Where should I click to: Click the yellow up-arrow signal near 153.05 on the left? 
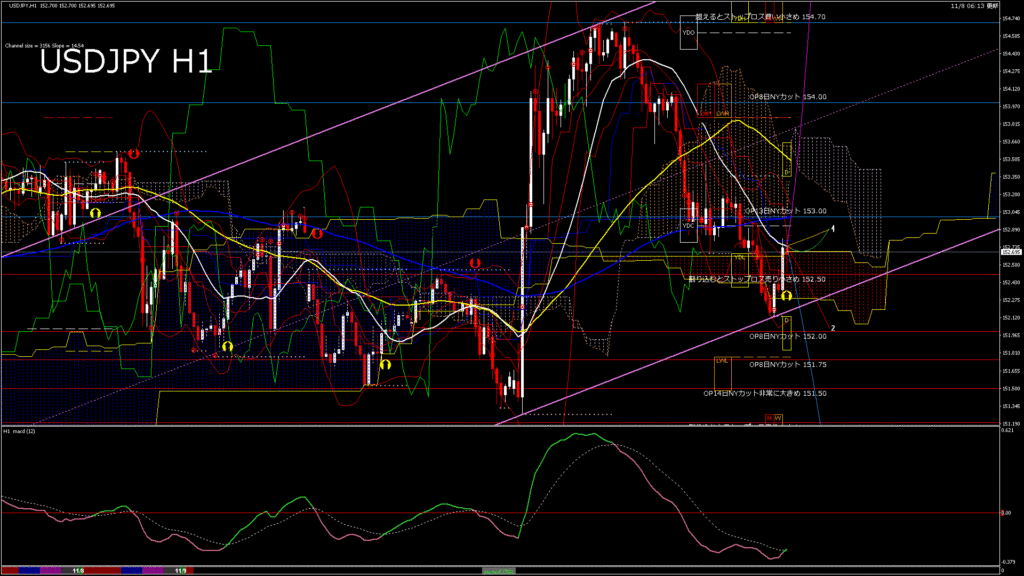pyautogui.click(x=95, y=213)
